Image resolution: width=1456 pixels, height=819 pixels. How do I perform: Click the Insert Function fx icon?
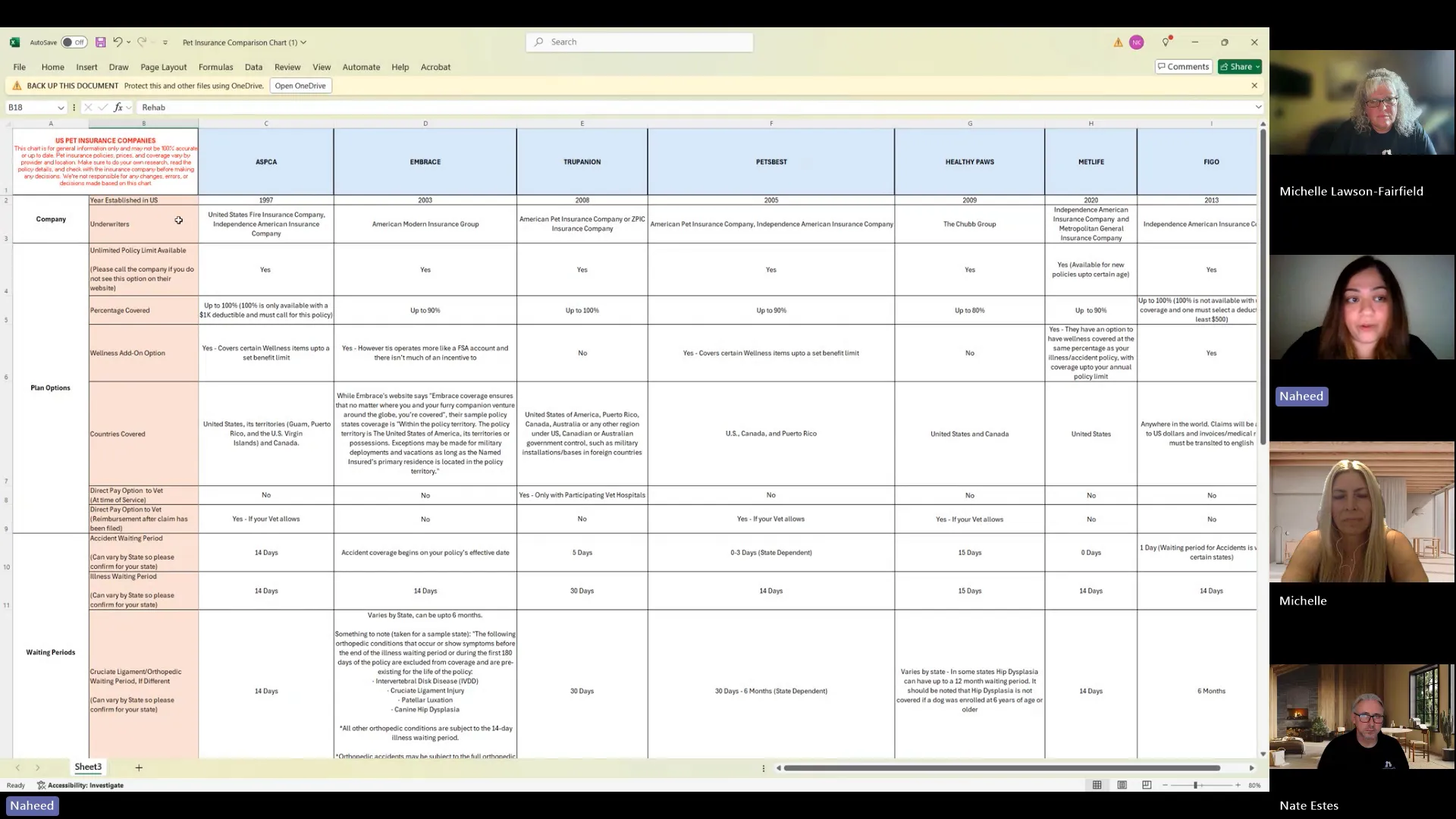(118, 108)
